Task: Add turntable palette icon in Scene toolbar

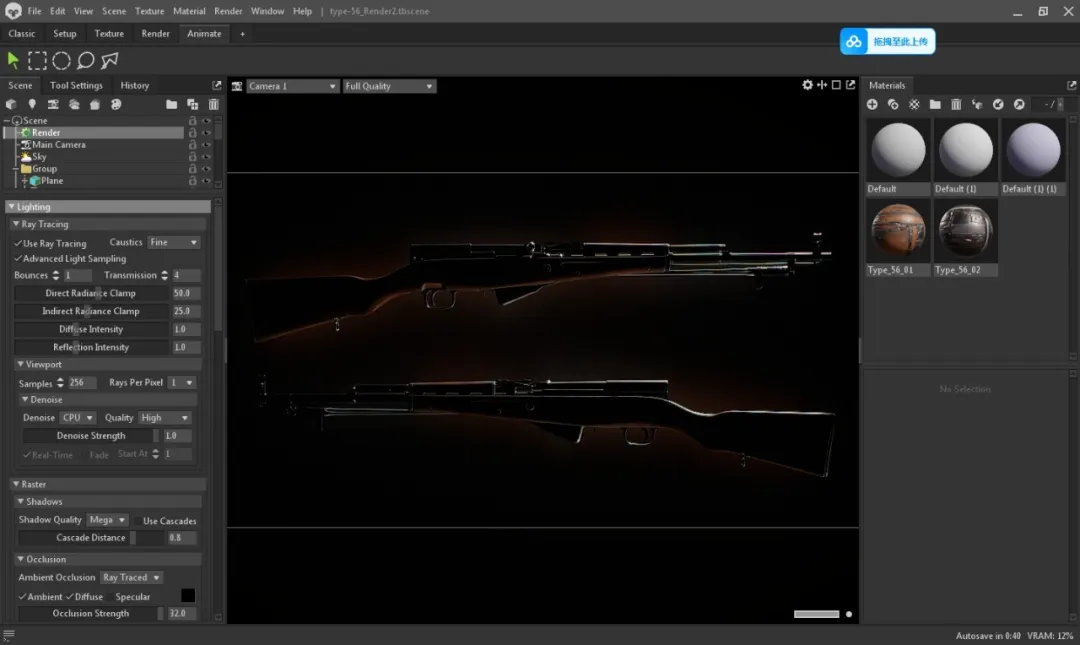Action: click(116, 104)
